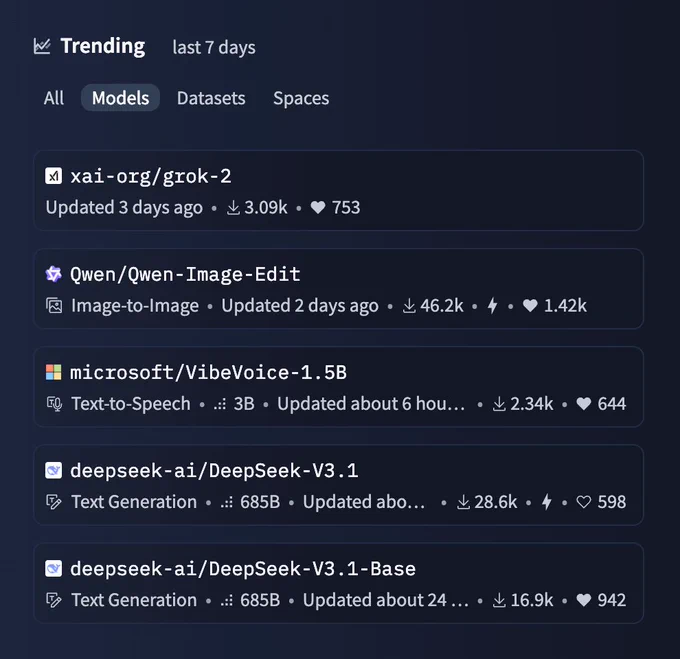Open microsoft/VibeVoice-1.5B model page
This screenshot has width=680, height=659.
(208, 372)
